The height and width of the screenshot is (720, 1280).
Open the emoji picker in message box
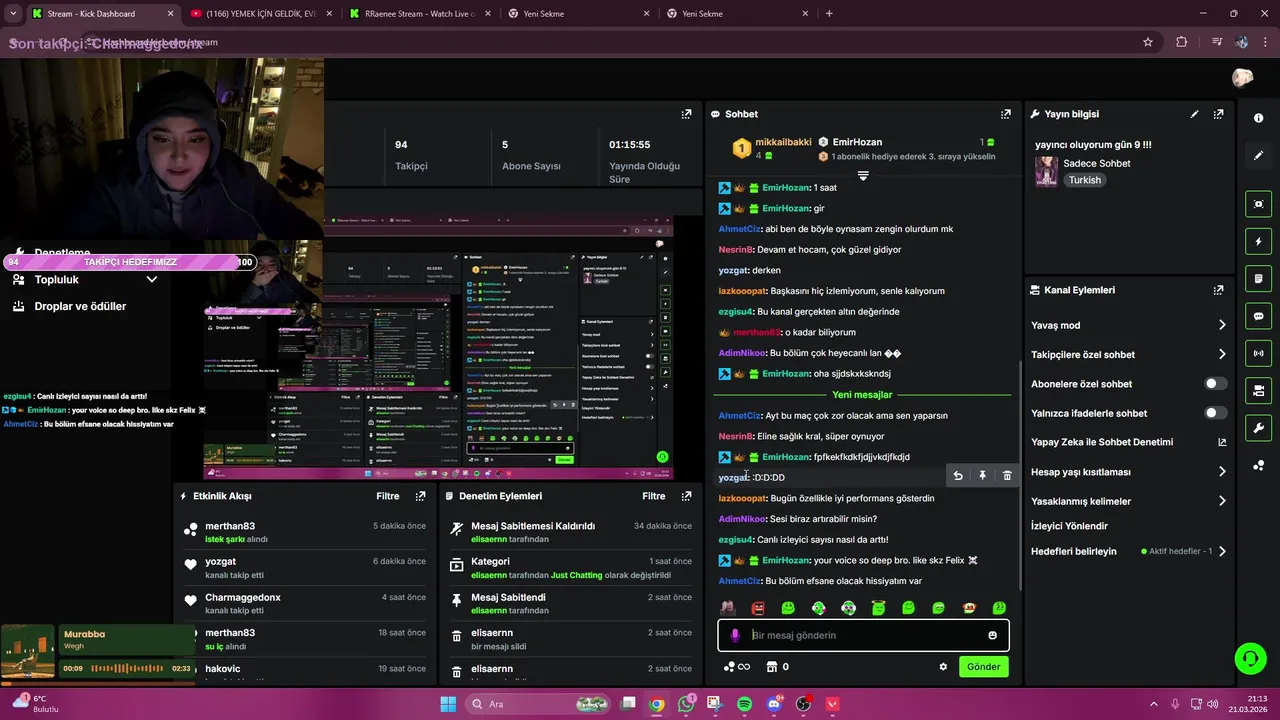point(992,635)
